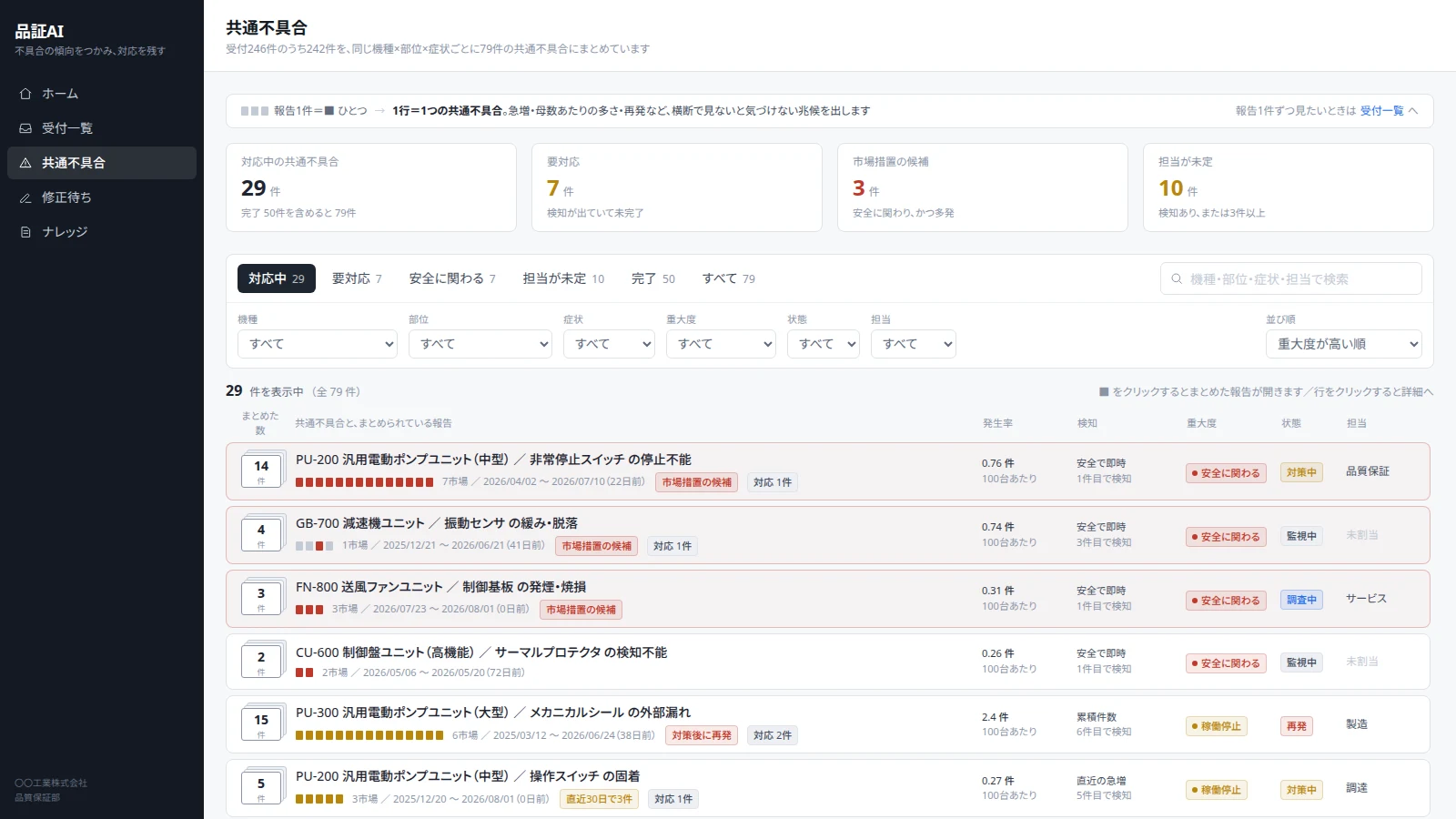This screenshot has width=1456, height=819.
Task: Click the 市場措置の候補 summary card
Action: tap(983, 187)
